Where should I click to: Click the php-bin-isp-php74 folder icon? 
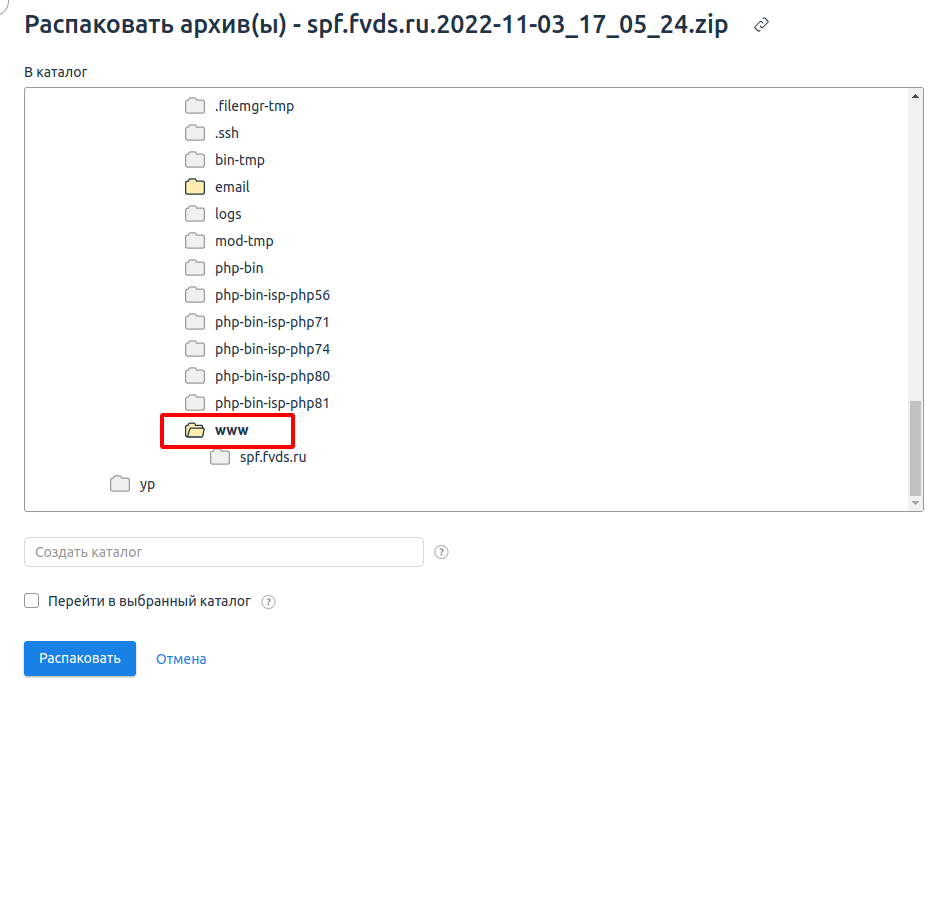(195, 349)
